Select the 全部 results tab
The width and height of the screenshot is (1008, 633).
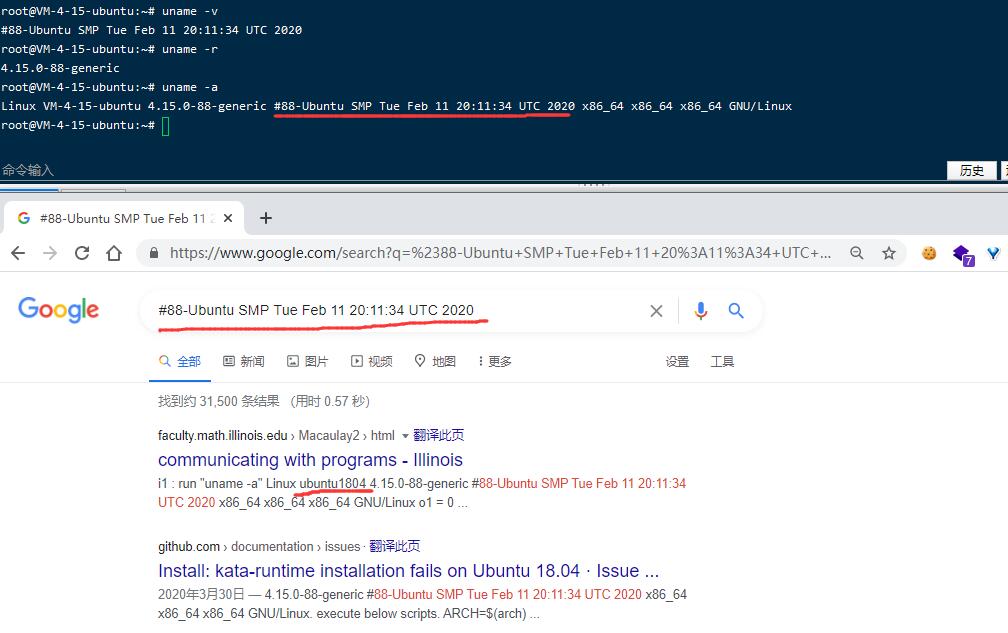coord(180,361)
